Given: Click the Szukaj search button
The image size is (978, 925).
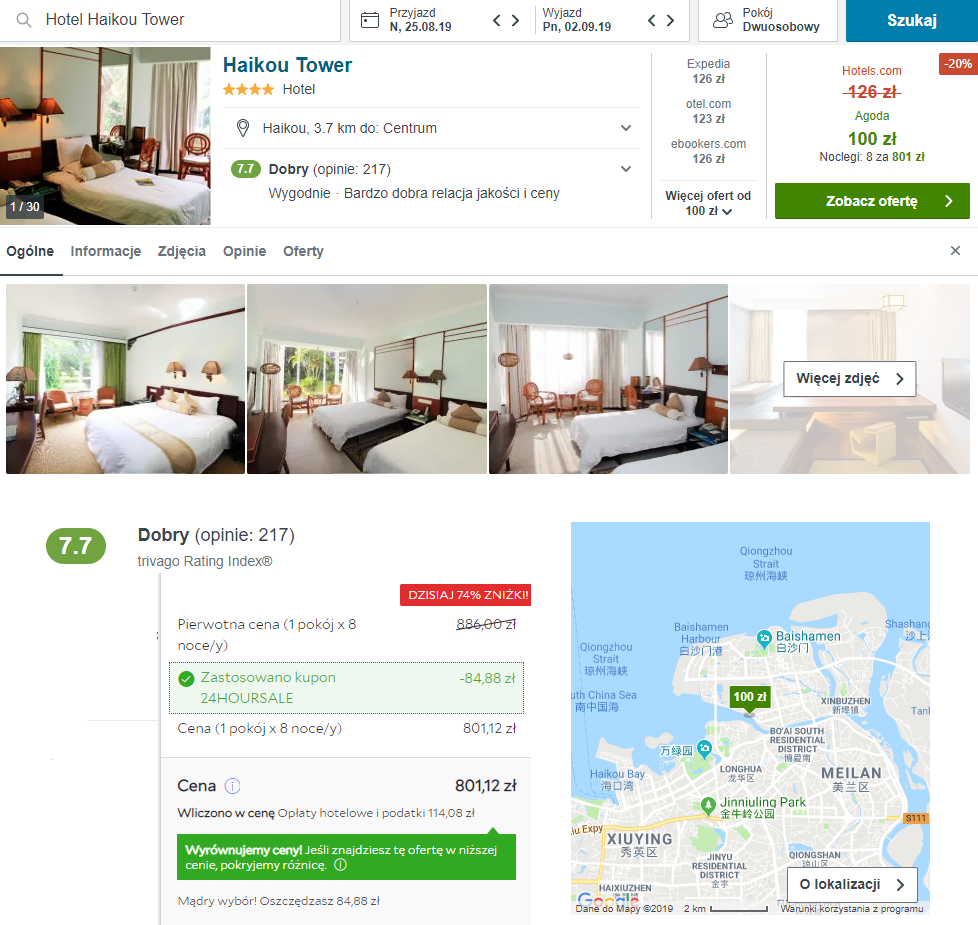Looking at the screenshot, I should coord(911,21).
